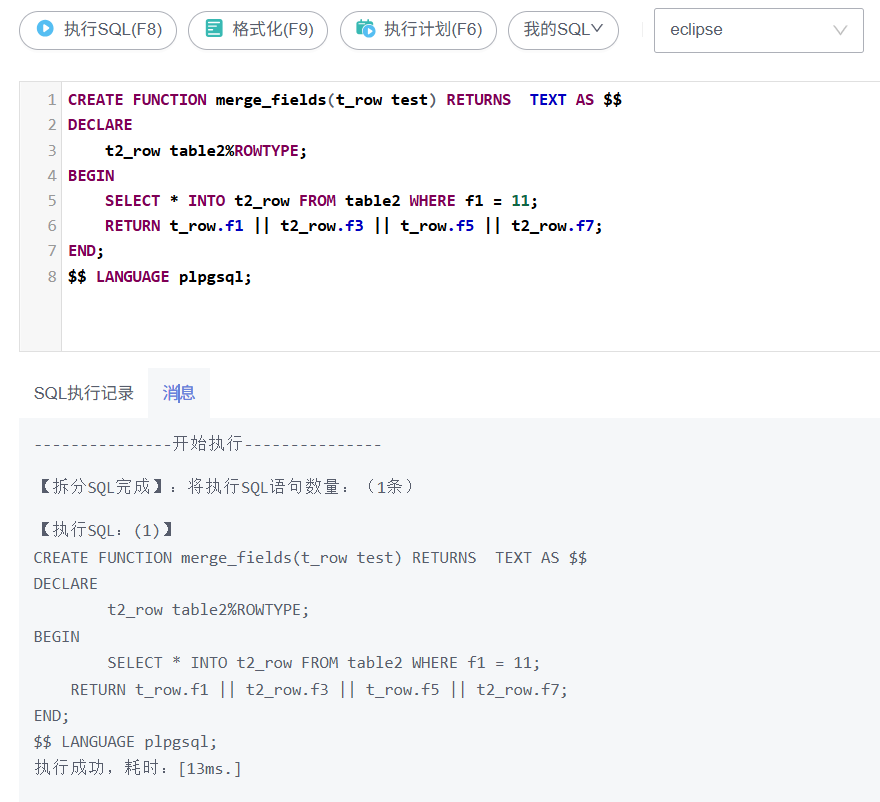Click SELECT * INTO line in message output
Image resolution: width=880 pixels, height=802 pixels.
click(324, 663)
